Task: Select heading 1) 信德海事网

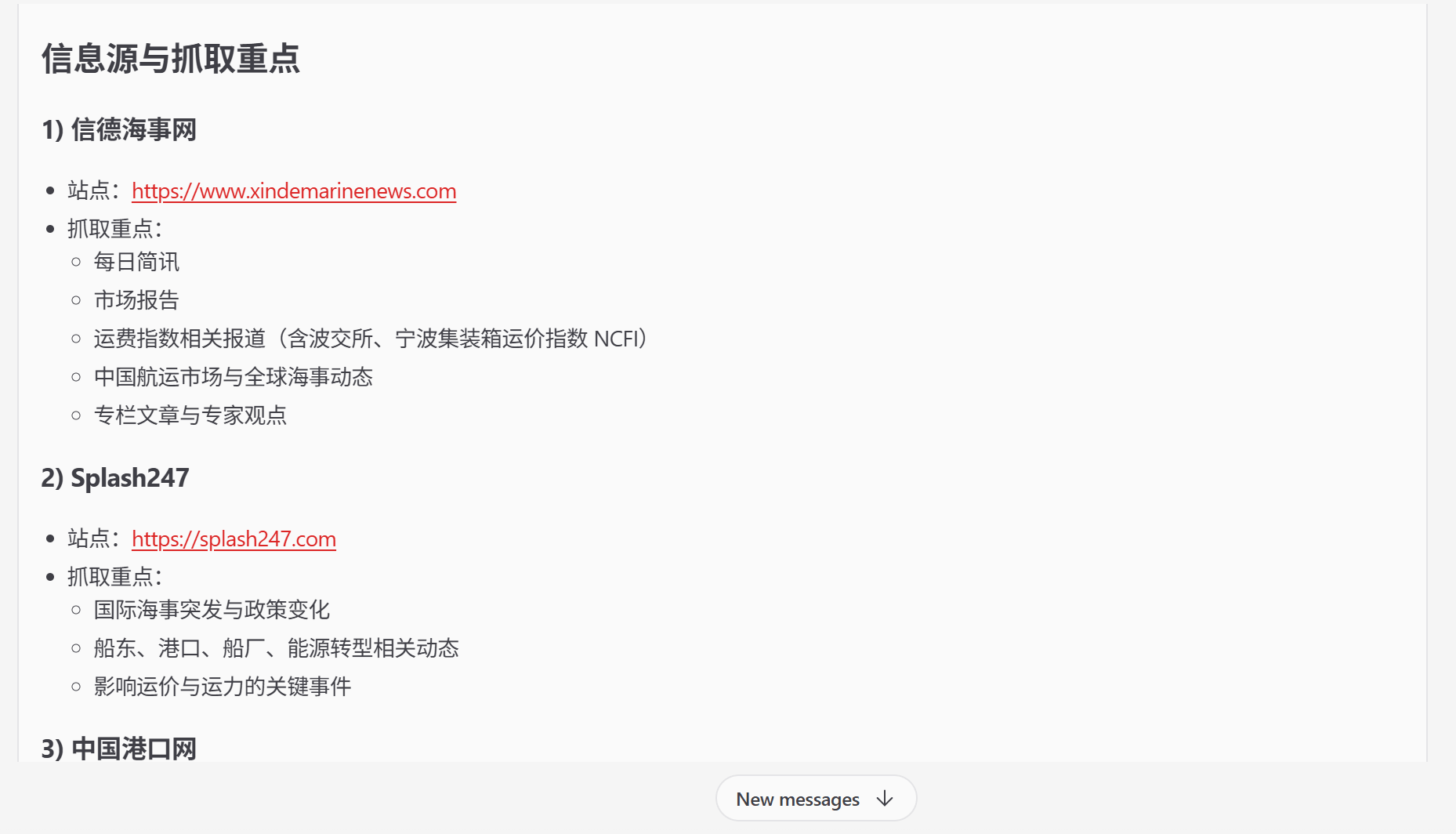Action: (118, 129)
